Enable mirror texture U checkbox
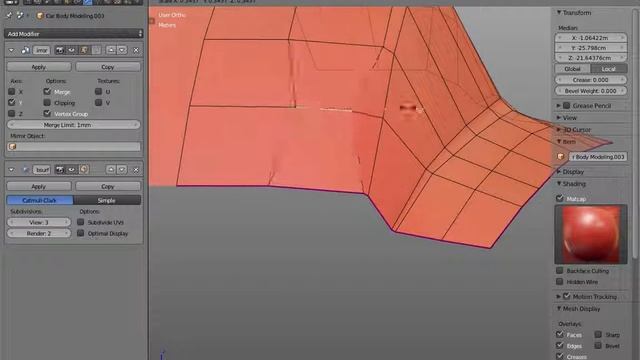Image resolution: width=640 pixels, height=360 pixels. click(x=98, y=91)
